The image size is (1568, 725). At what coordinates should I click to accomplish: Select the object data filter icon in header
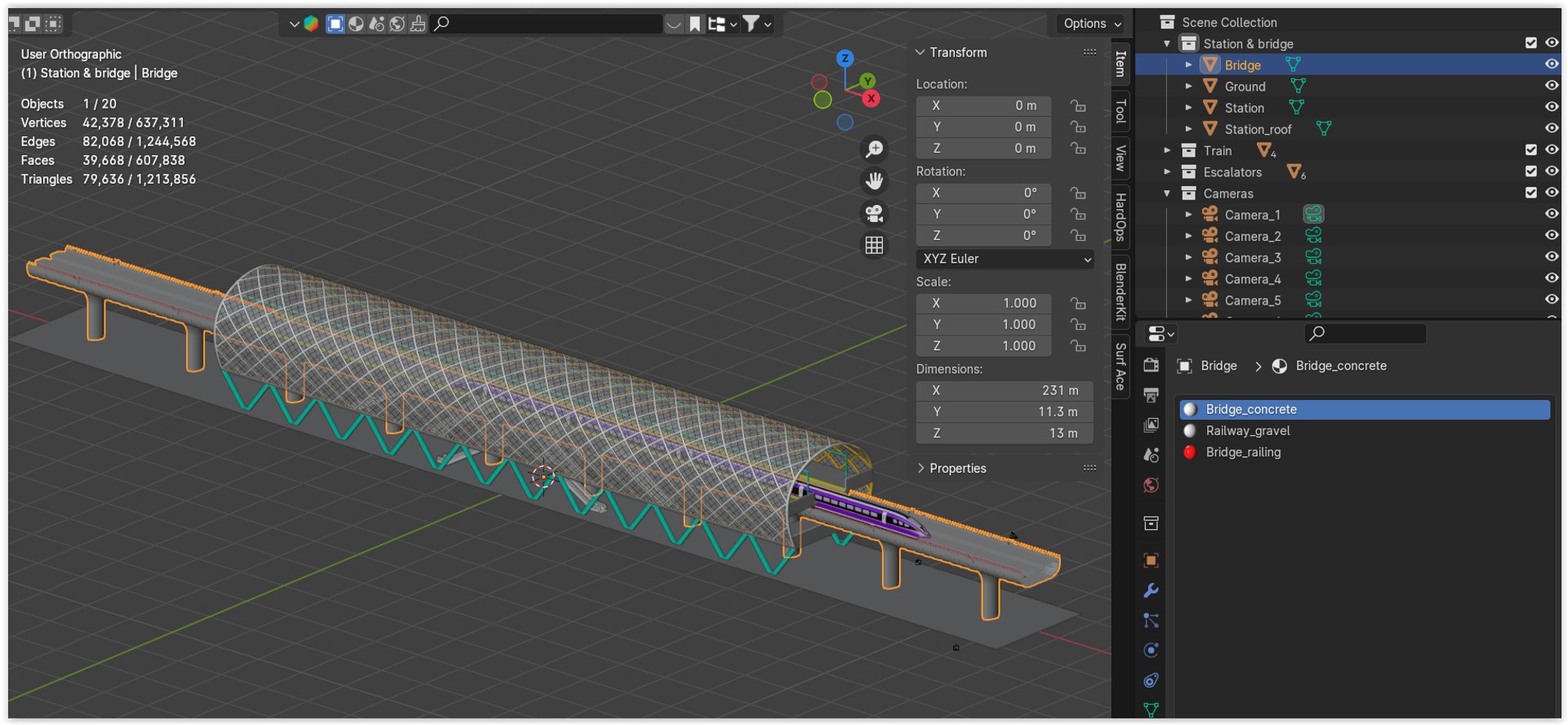pos(336,24)
